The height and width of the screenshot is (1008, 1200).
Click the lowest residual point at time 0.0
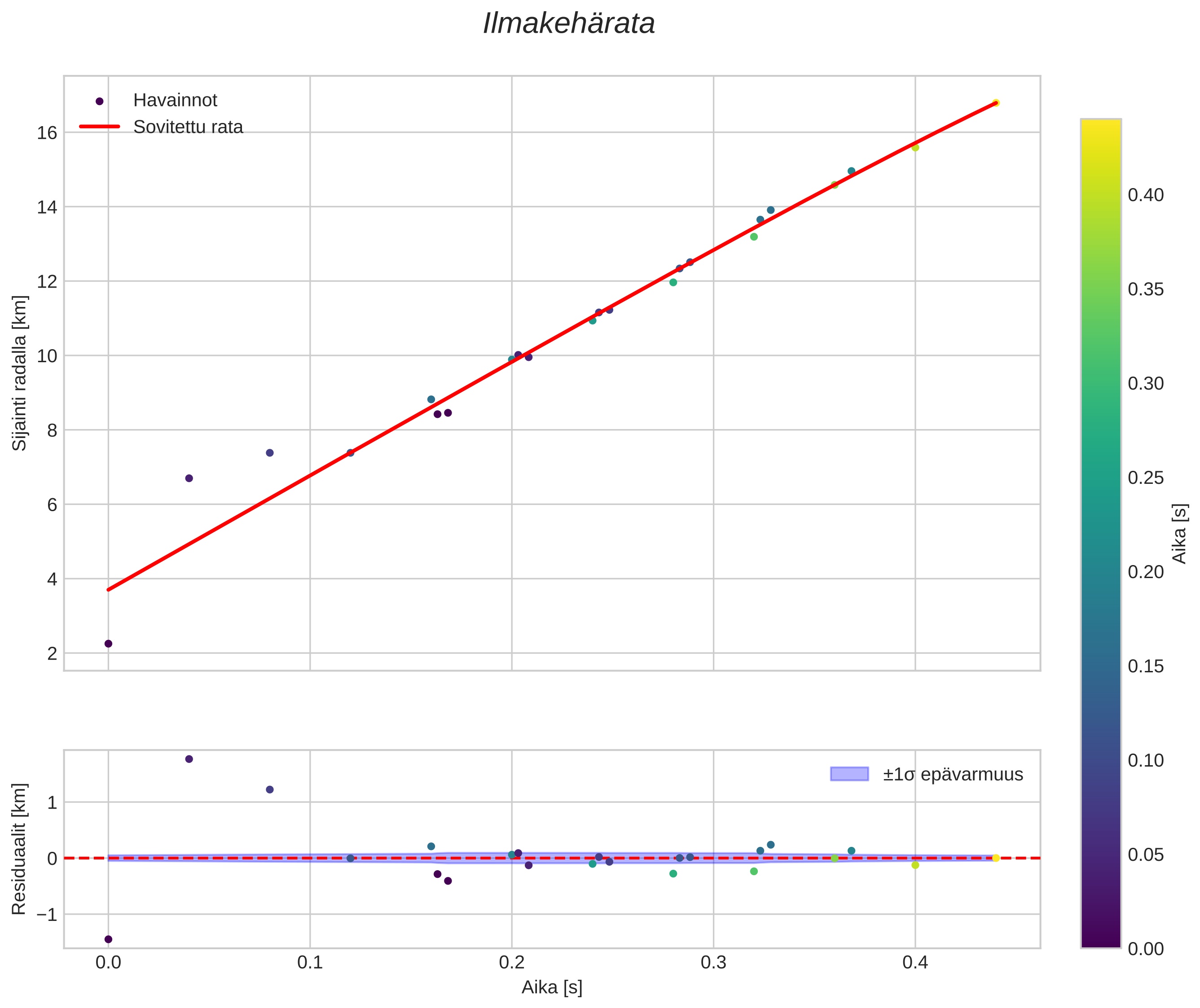109,939
